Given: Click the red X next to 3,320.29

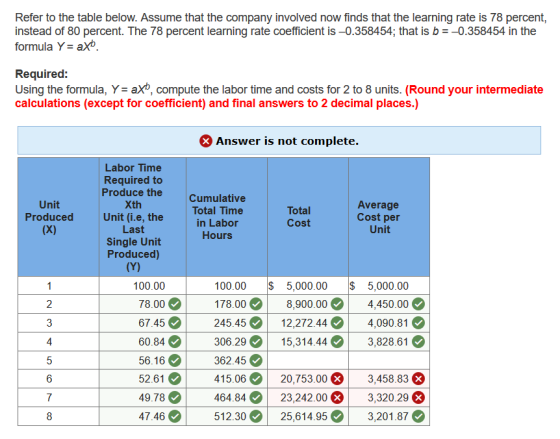Looking at the screenshot, I should coord(418,397).
